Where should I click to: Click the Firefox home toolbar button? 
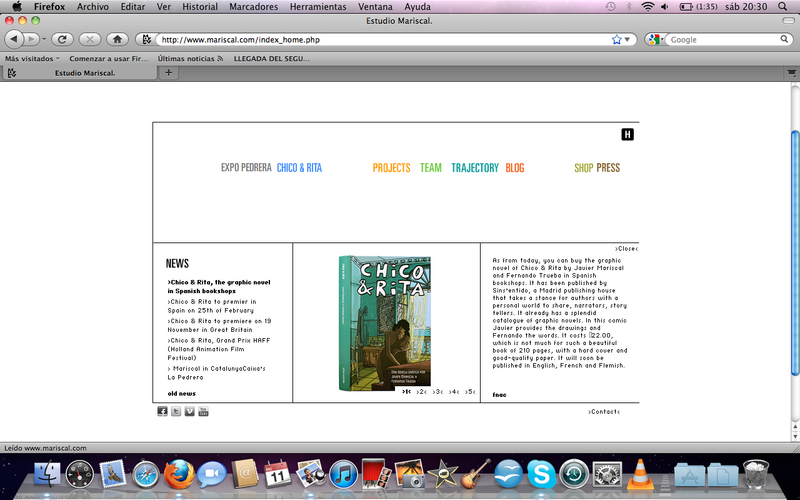[117, 39]
